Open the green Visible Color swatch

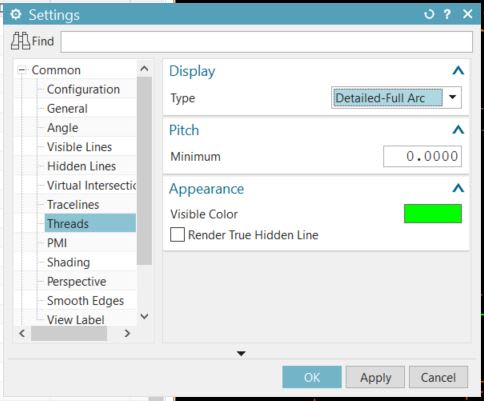point(433,214)
